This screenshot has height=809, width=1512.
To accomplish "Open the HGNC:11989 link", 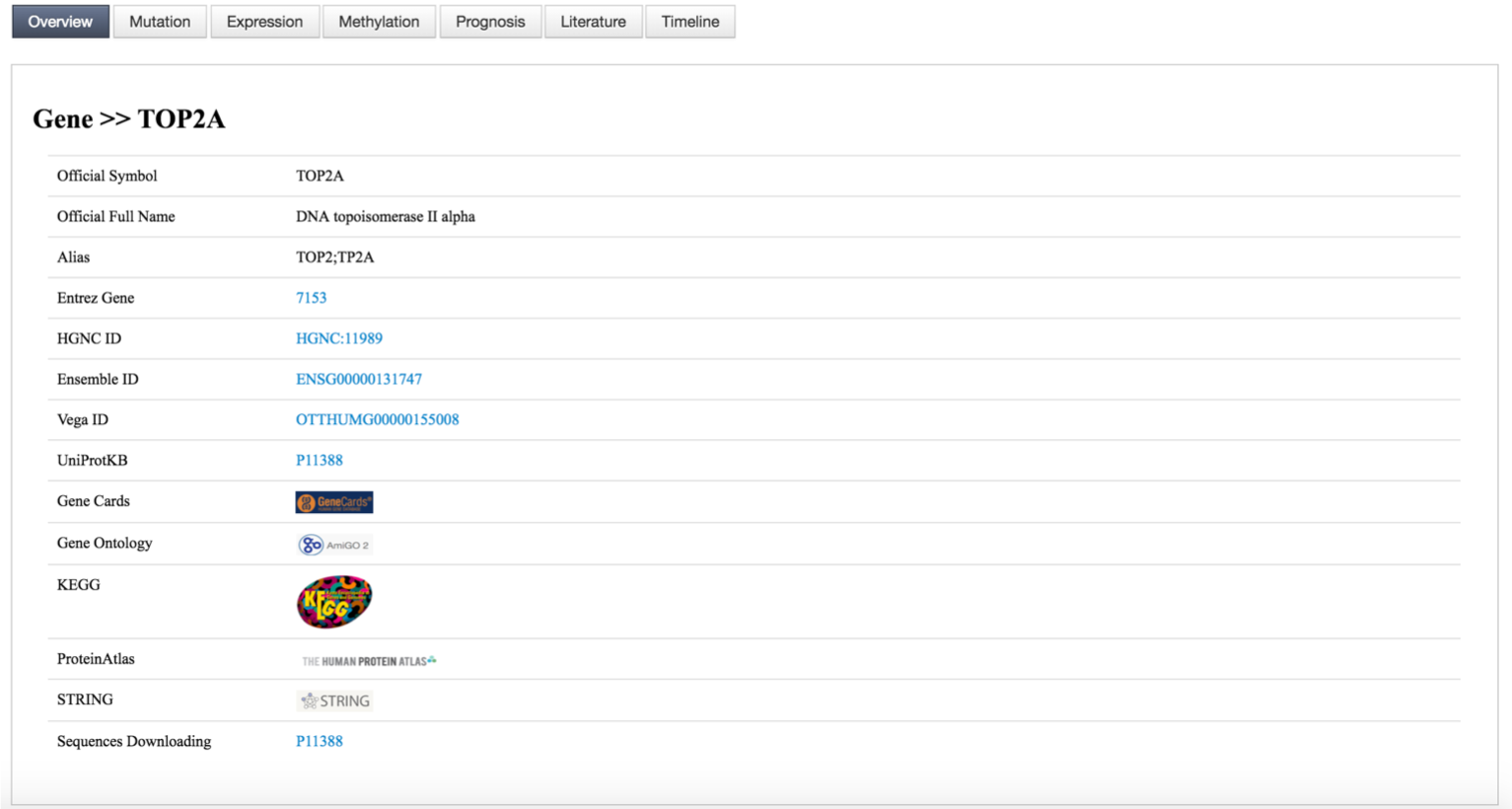I will 339,338.
